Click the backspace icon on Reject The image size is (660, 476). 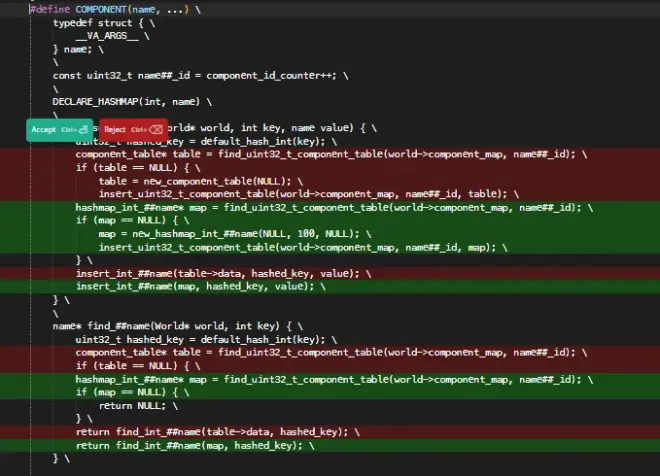pyautogui.click(x=155, y=130)
